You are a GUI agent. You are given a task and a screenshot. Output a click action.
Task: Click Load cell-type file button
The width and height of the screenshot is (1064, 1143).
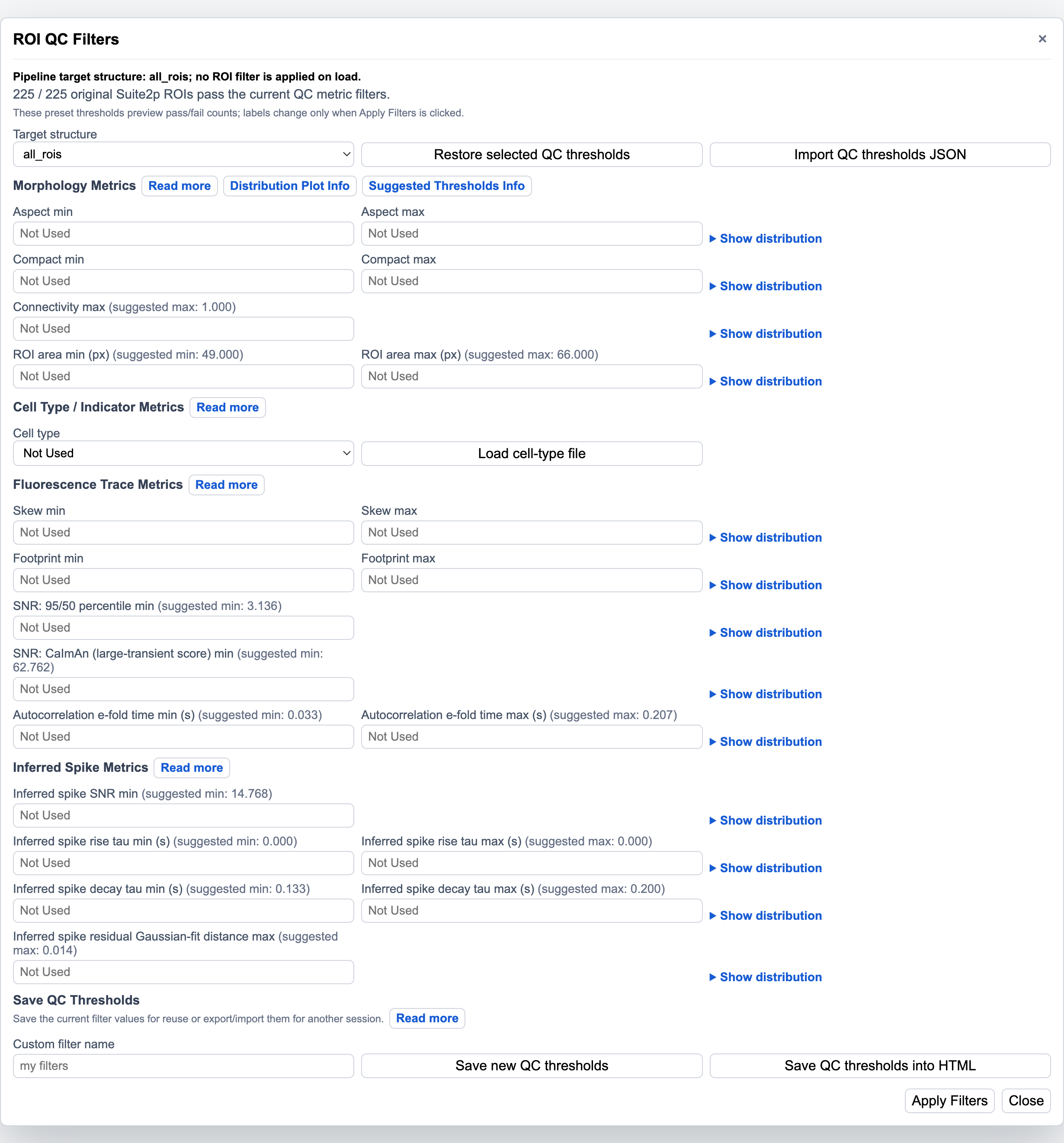(x=532, y=453)
